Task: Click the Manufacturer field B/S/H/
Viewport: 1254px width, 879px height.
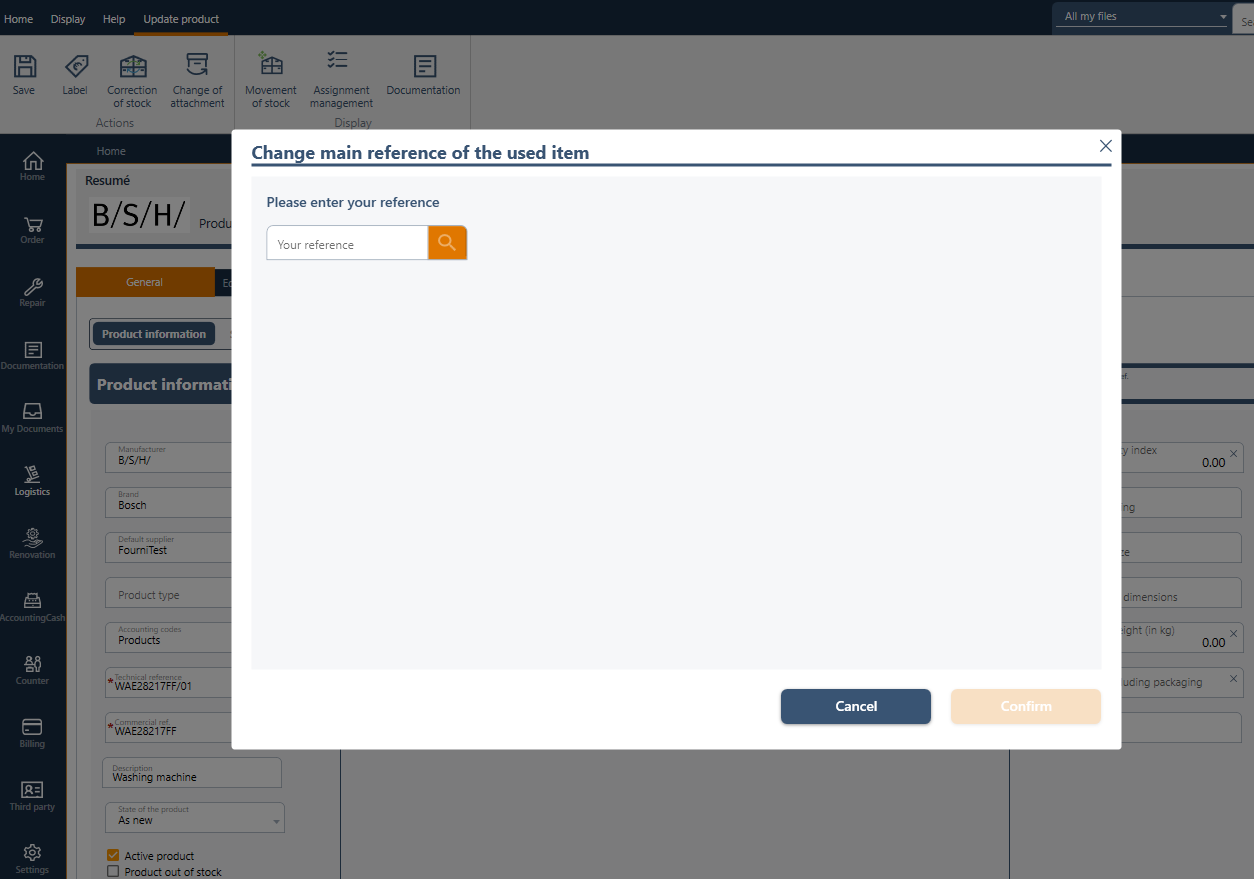Action: pyautogui.click(x=168, y=456)
